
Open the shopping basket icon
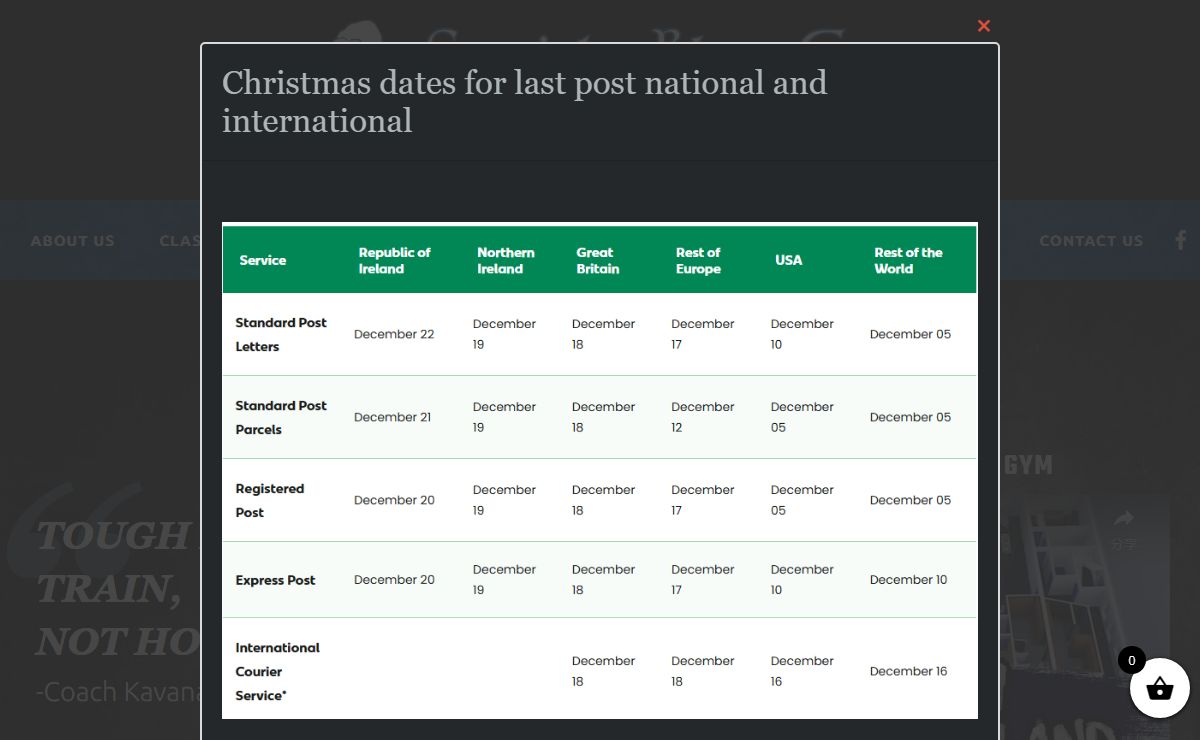tap(1160, 688)
